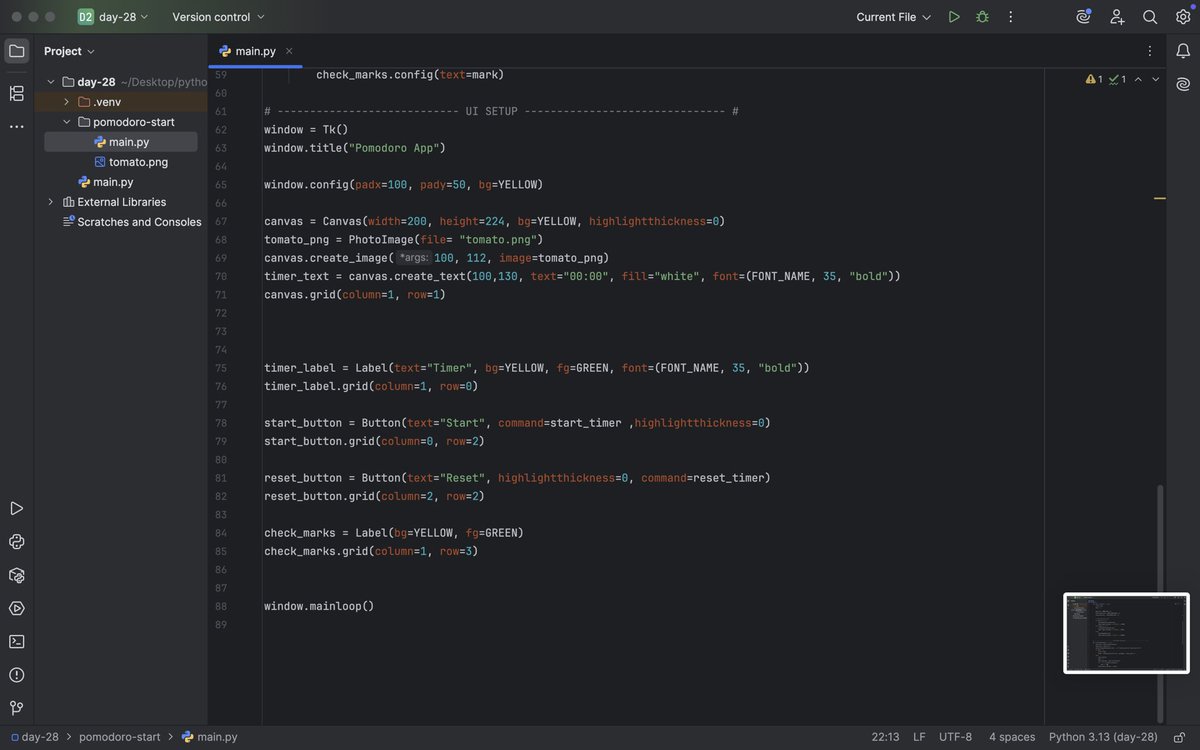Click the green checkmark typo indicator
This screenshot has width=1200, height=750.
tap(1117, 79)
